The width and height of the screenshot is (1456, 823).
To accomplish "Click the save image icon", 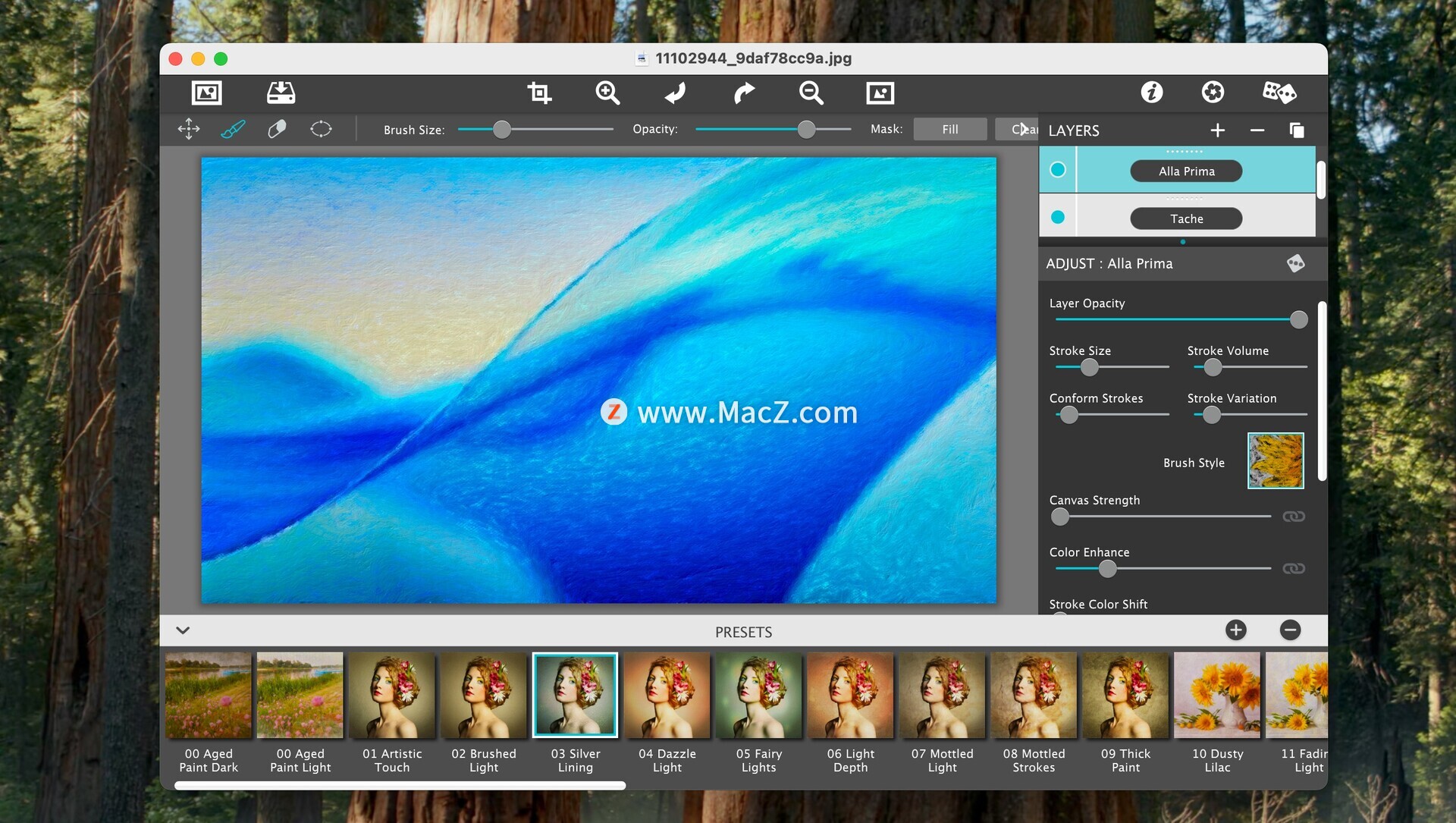I will [281, 93].
